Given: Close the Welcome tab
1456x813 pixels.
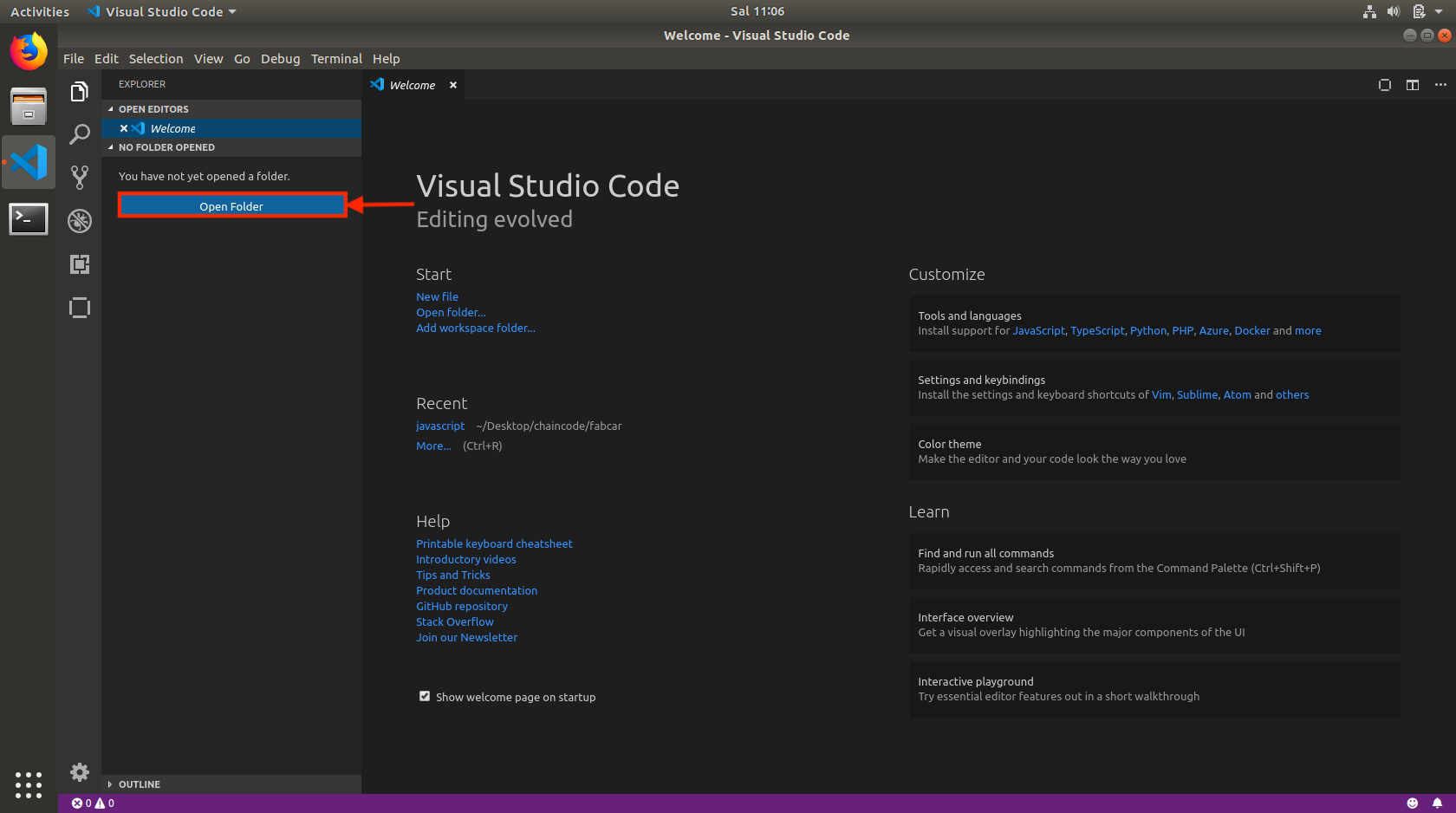Looking at the screenshot, I should (x=453, y=85).
